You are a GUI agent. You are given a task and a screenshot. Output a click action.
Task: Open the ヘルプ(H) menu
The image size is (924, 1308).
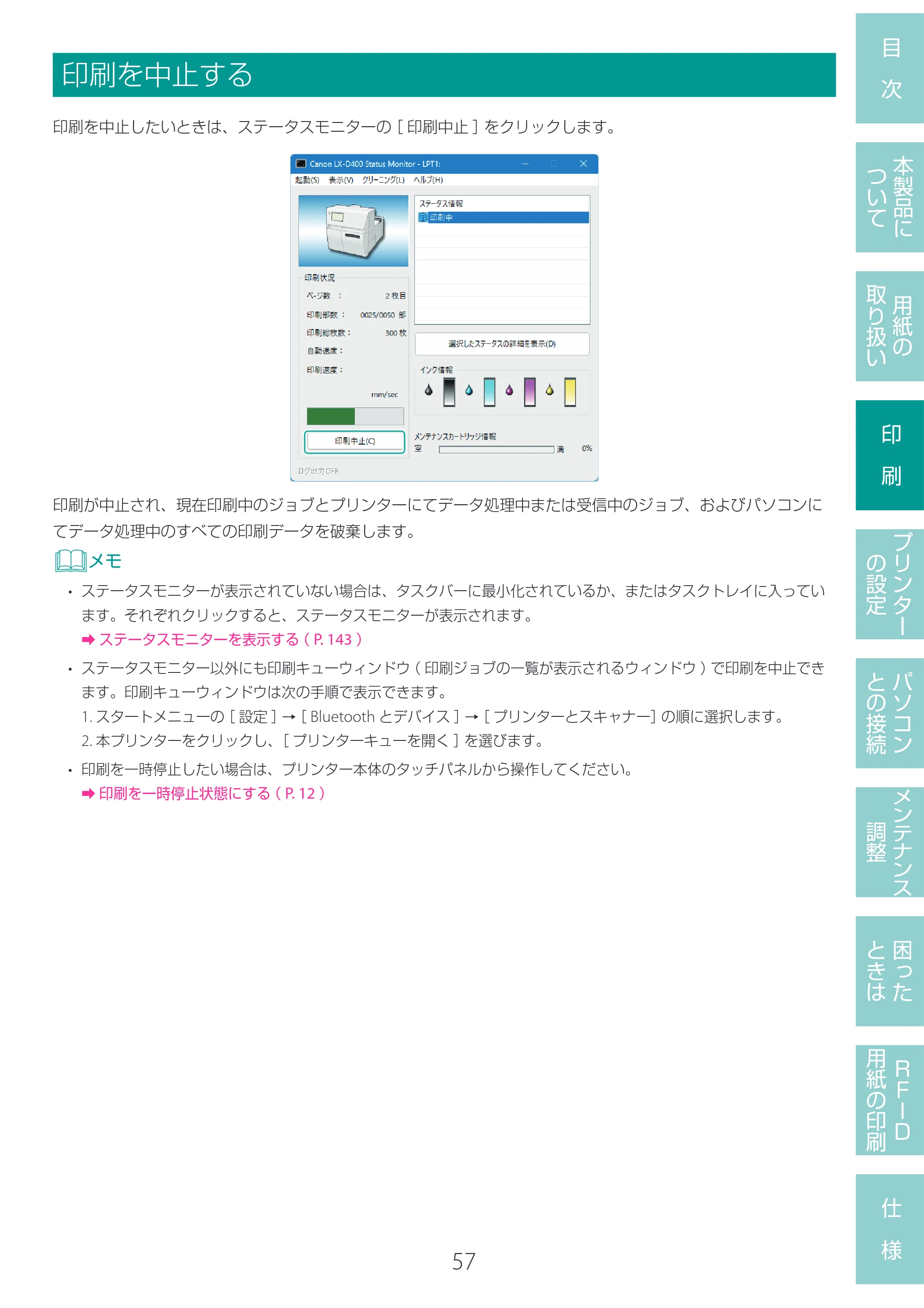[428, 180]
